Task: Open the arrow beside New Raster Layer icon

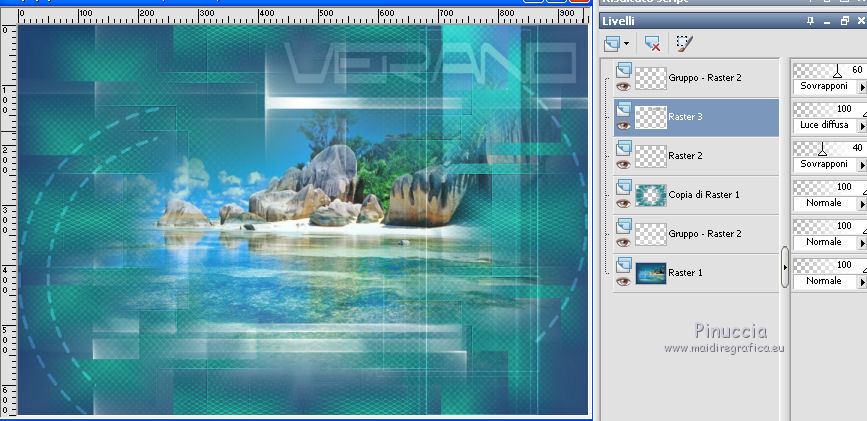Action: [626, 44]
